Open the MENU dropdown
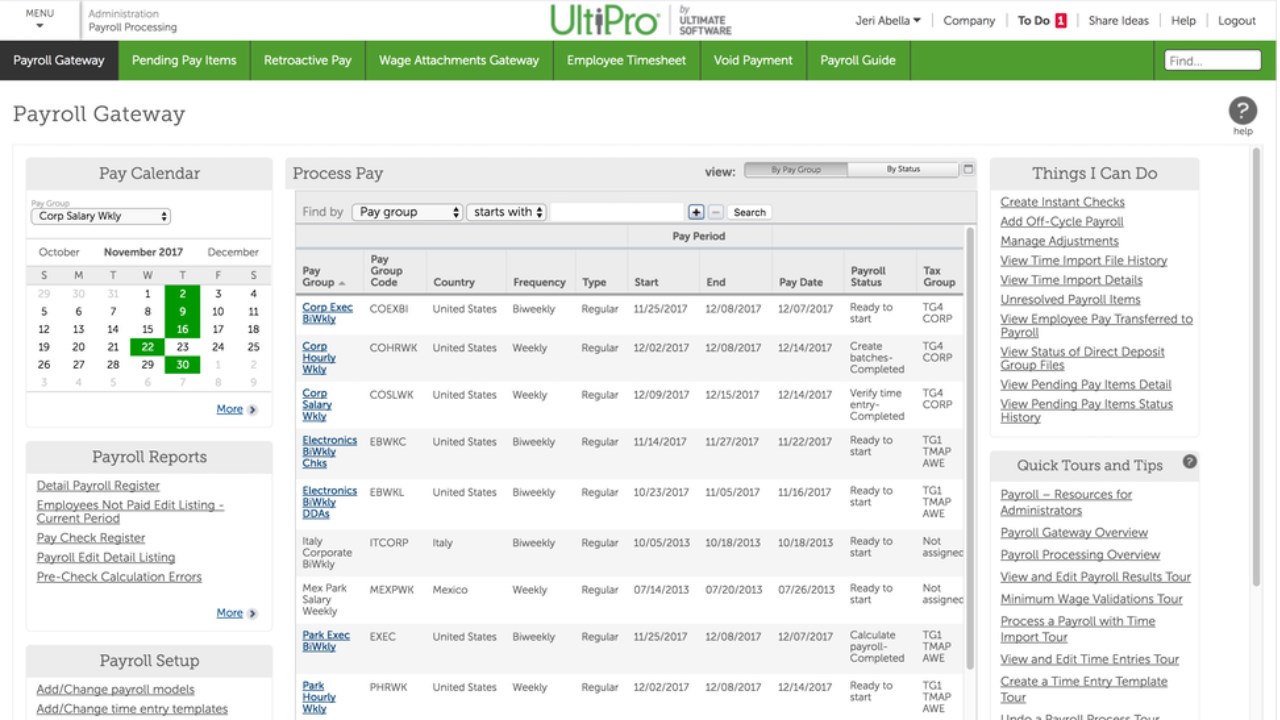Screen dimensions: 1280x720 [x=40, y=19]
